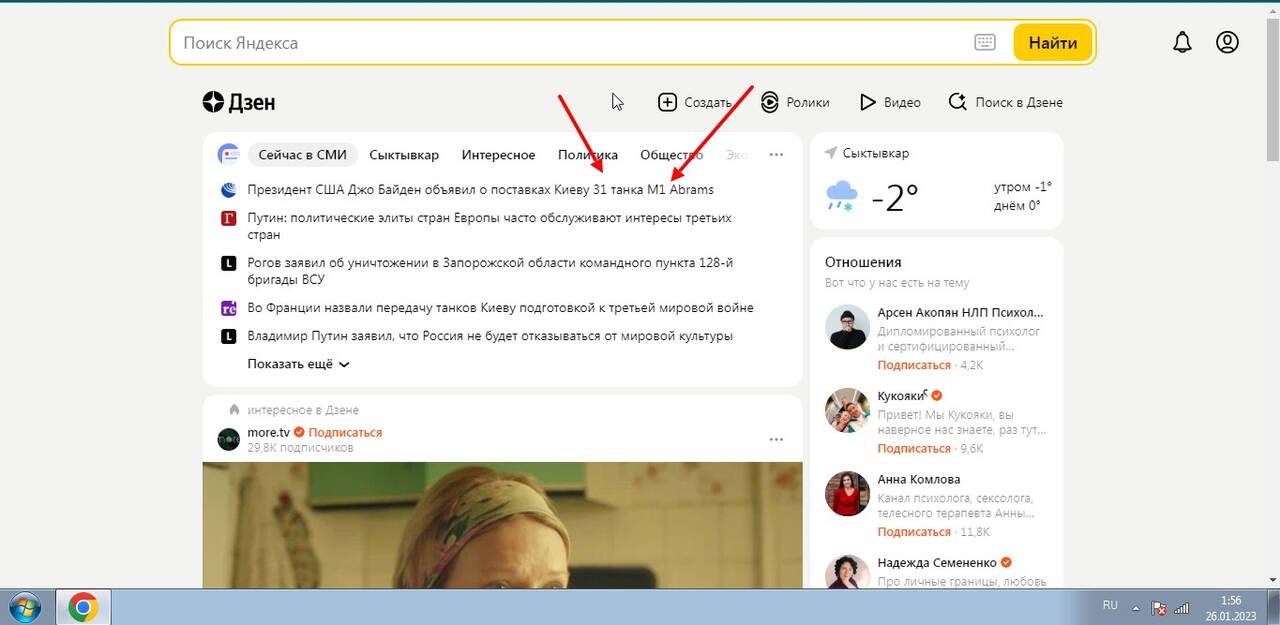Open headline Путин: политические элиты стран Европы
Screen dimensions: 1280x625
tap(489, 226)
